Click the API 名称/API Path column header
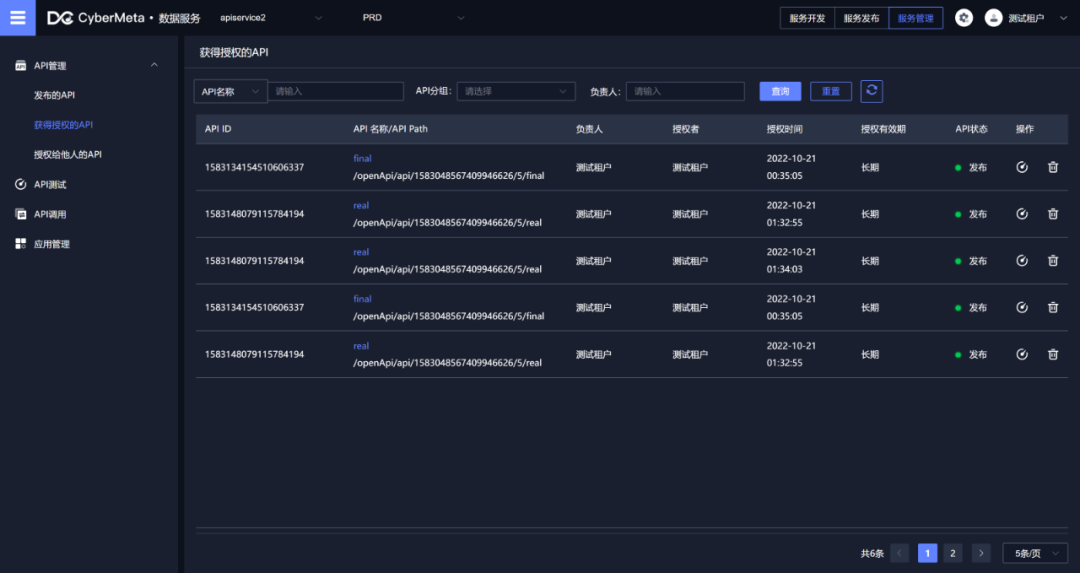The image size is (1080, 573). tap(391, 129)
